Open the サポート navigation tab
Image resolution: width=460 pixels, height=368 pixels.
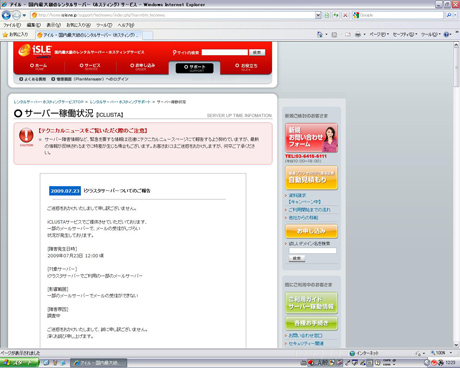tap(194, 68)
